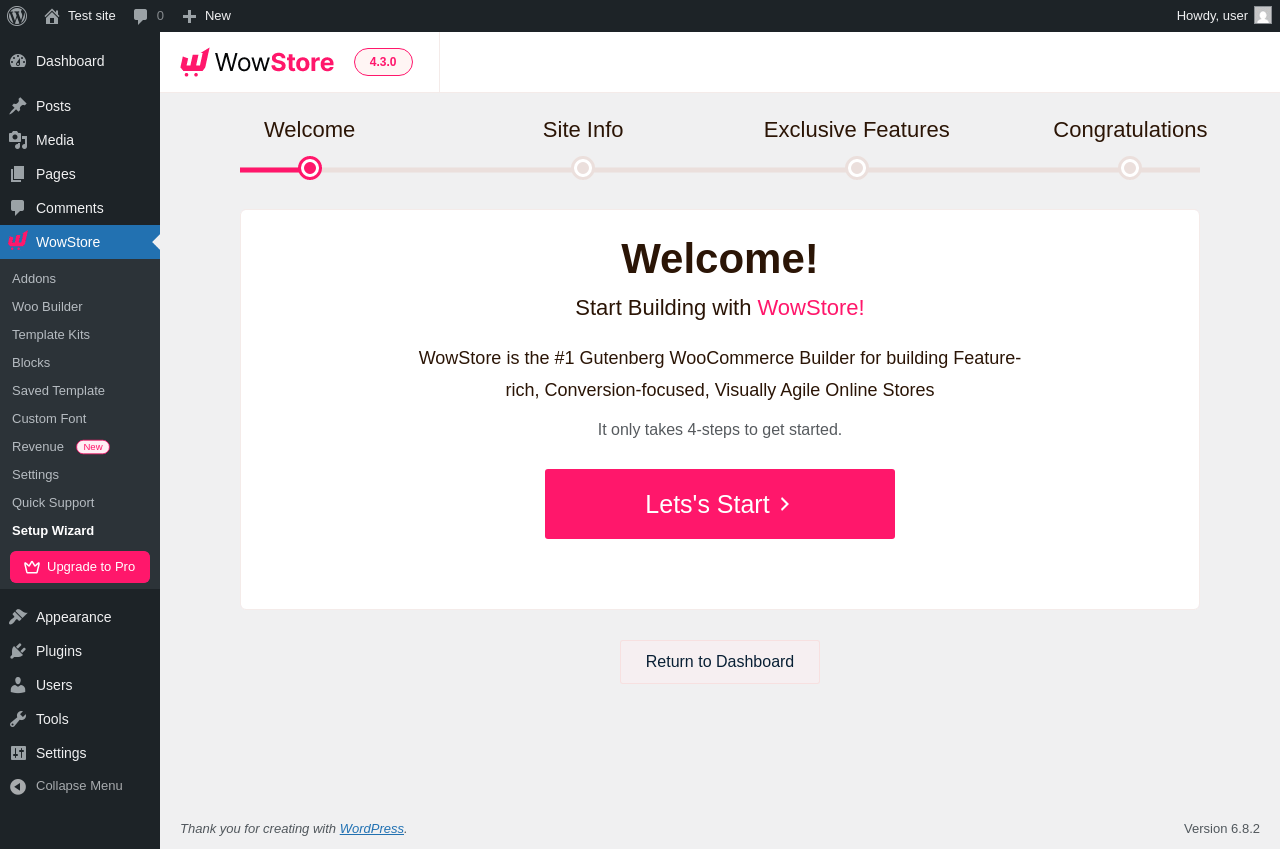Click the Welcome! heading
The height and width of the screenshot is (849, 1280).
coord(720,259)
